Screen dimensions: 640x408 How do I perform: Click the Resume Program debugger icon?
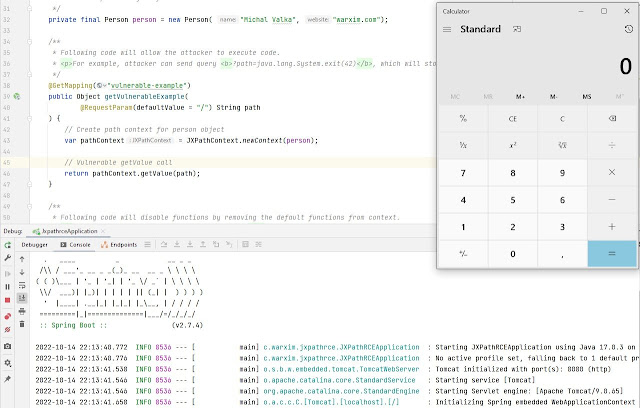pyautogui.click(x=7, y=274)
